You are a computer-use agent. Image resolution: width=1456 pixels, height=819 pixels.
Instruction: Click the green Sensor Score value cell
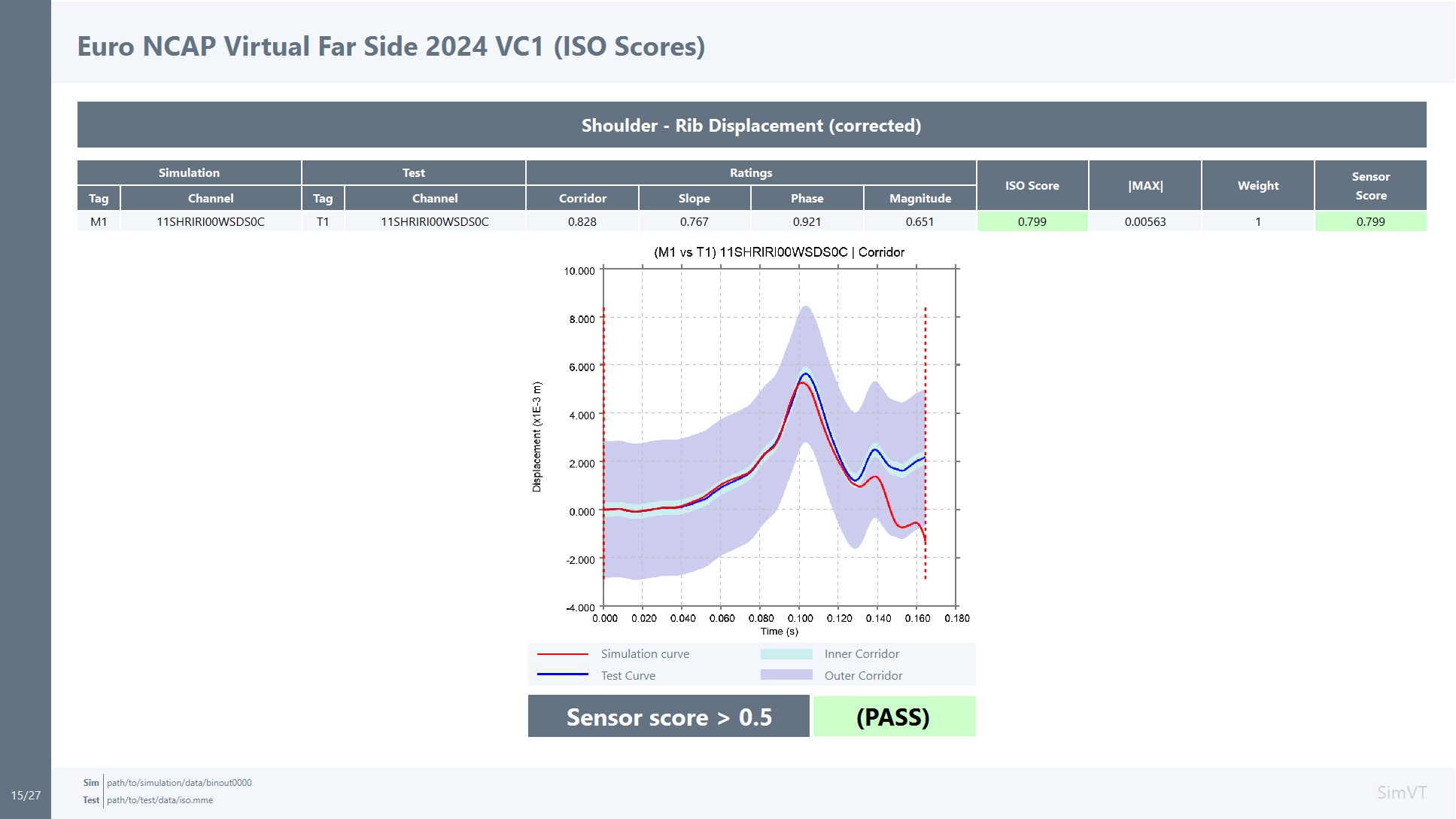pos(1371,221)
